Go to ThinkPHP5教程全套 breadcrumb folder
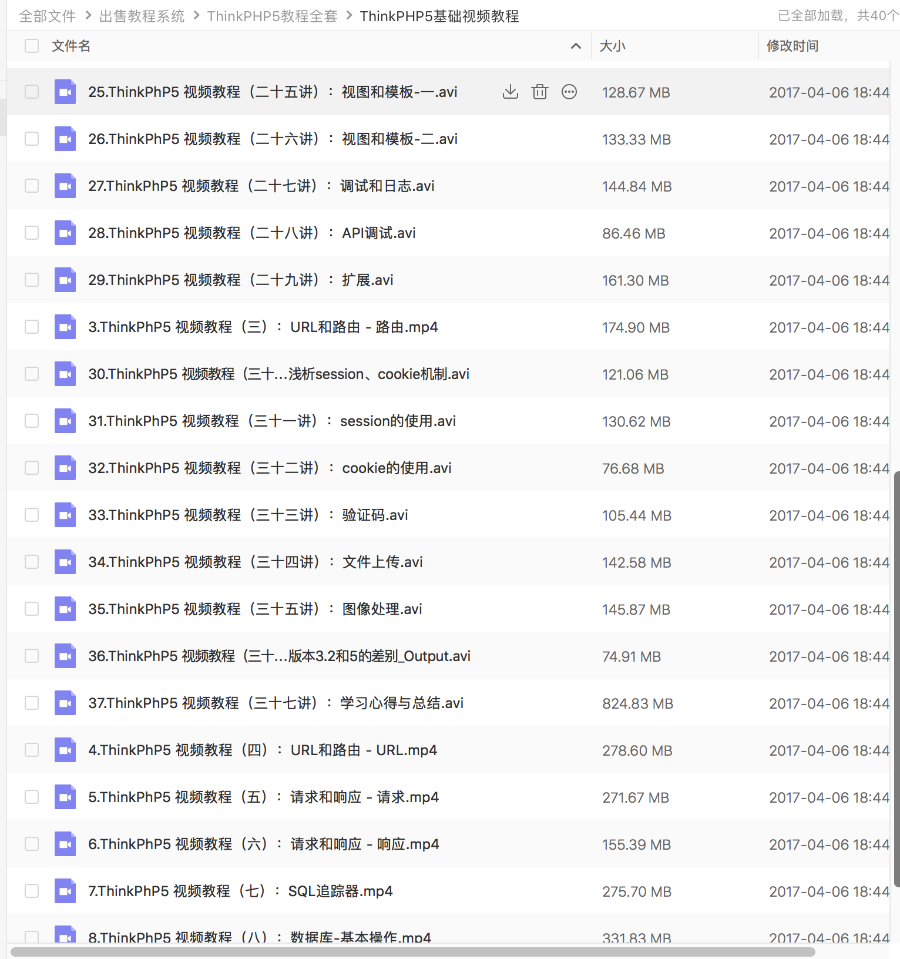 pyautogui.click(x=272, y=16)
